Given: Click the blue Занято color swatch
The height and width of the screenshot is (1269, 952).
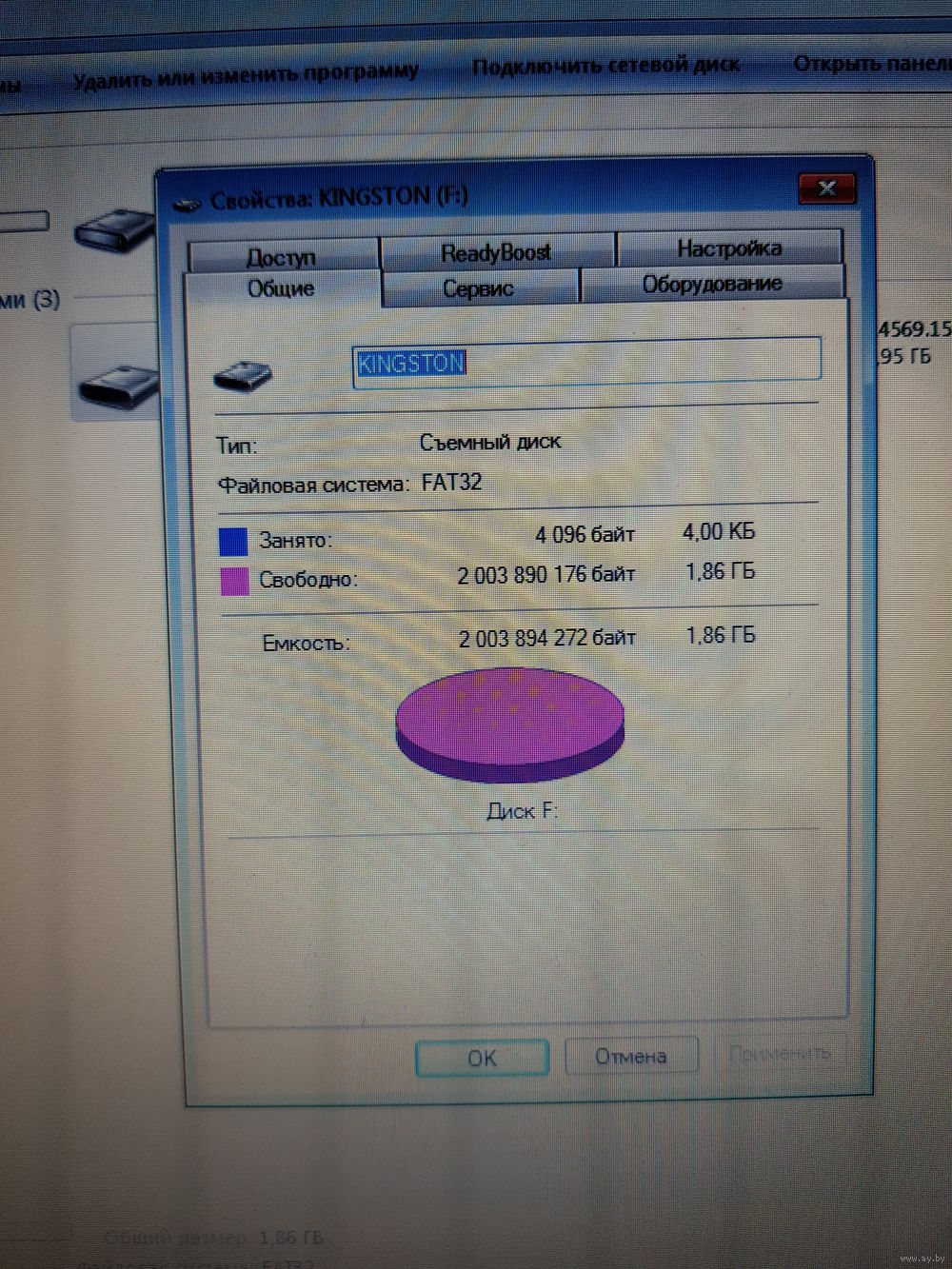Looking at the screenshot, I should click(x=233, y=541).
